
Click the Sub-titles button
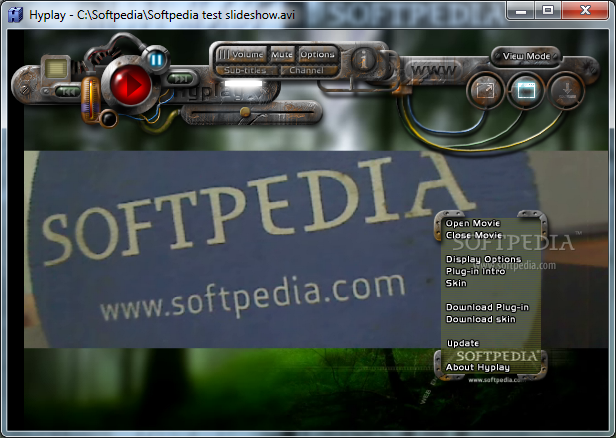(x=245, y=70)
